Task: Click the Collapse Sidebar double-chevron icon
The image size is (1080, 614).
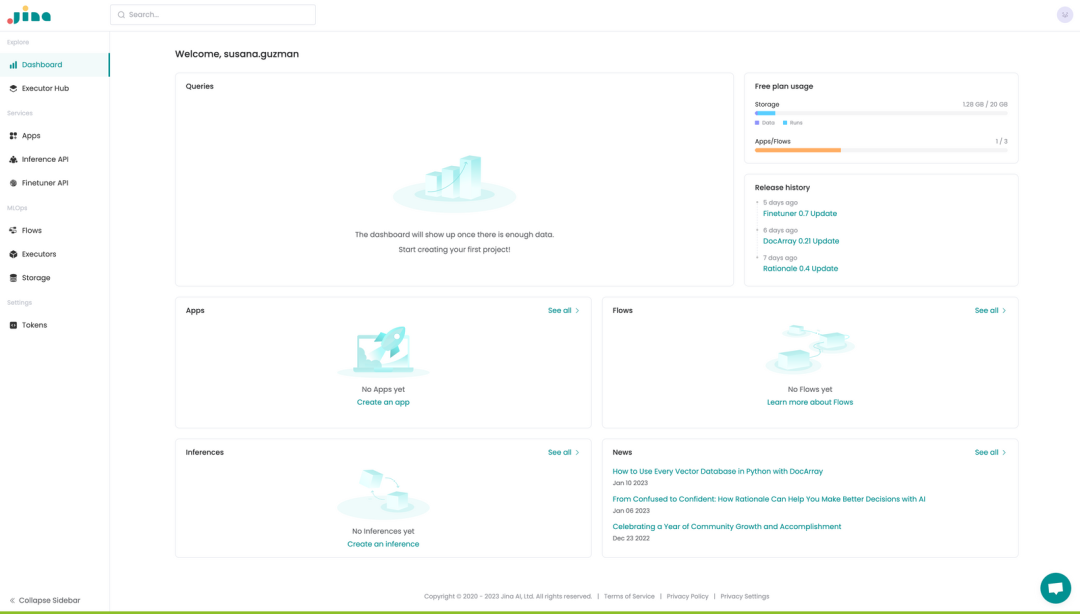Action: pos(12,600)
